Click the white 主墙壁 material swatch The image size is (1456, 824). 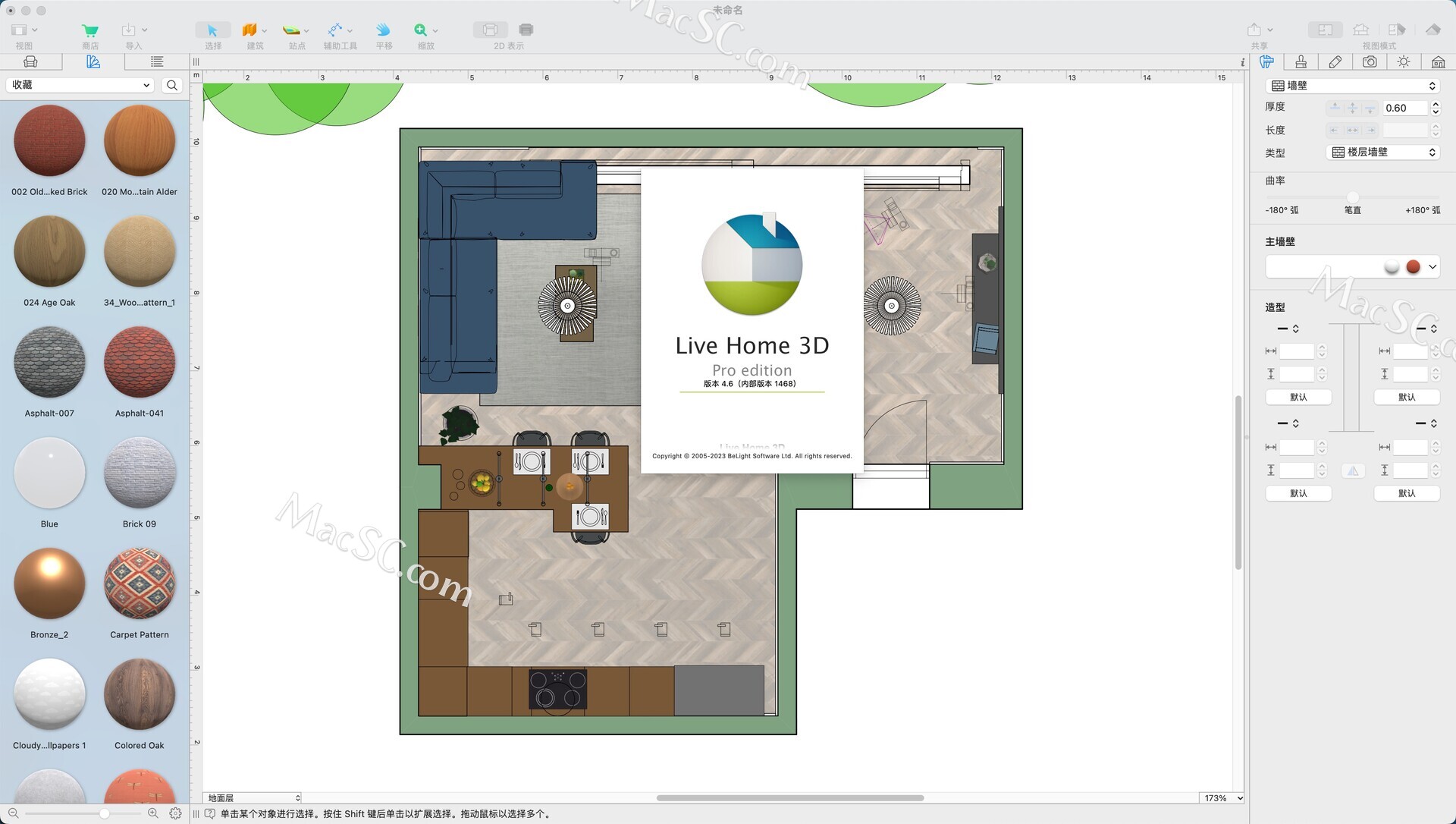1392,266
